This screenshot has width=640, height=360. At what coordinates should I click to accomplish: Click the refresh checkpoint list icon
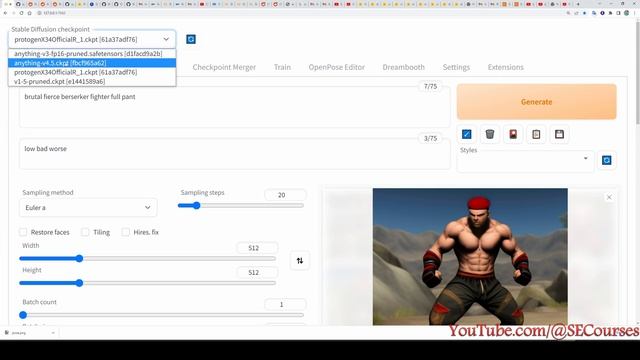(x=191, y=39)
